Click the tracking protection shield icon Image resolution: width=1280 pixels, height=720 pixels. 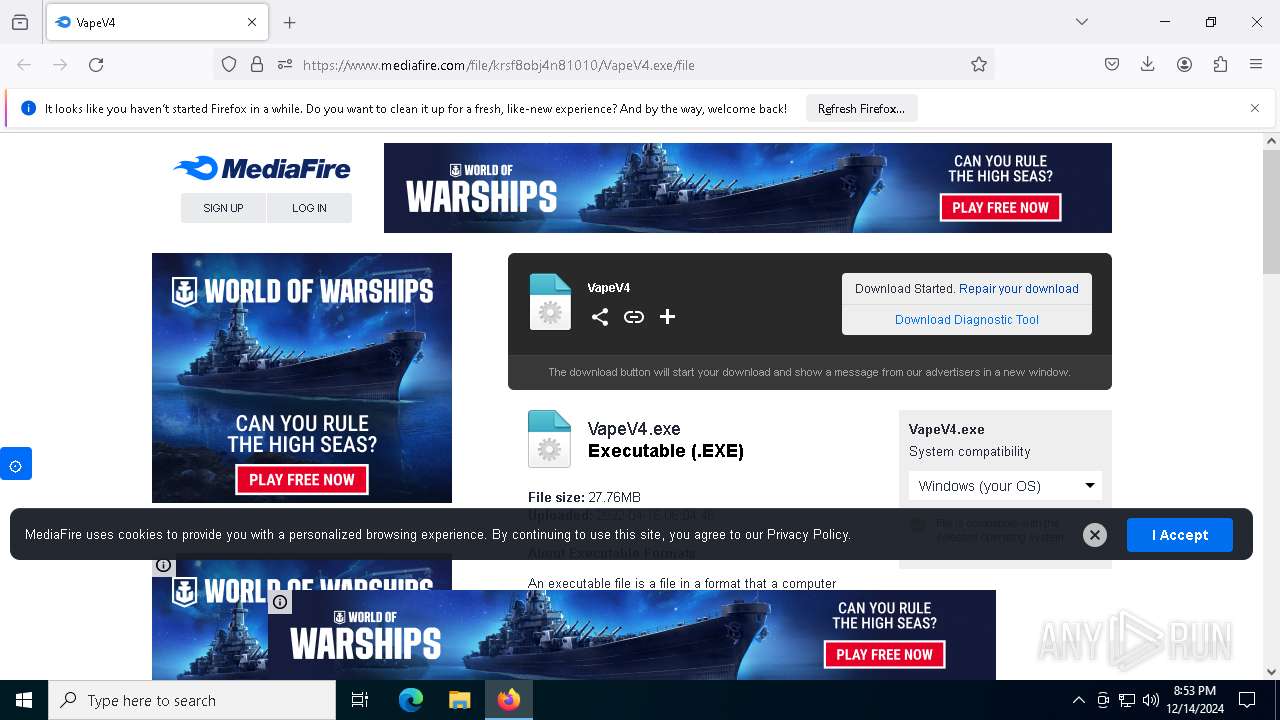pyautogui.click(x=229, y=64)
